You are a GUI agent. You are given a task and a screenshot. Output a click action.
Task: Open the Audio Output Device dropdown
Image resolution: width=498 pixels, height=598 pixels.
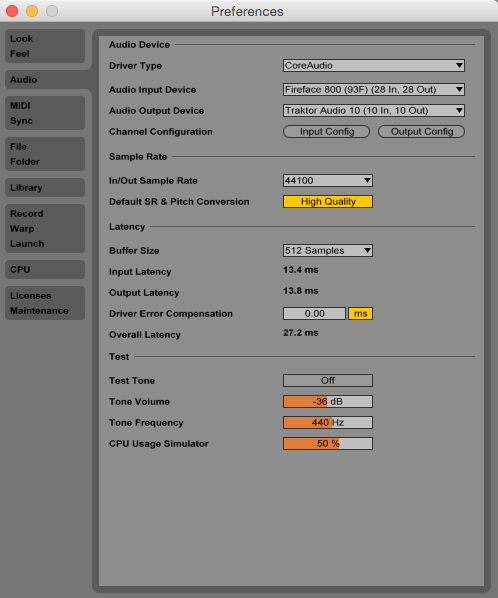coord(373,111)
